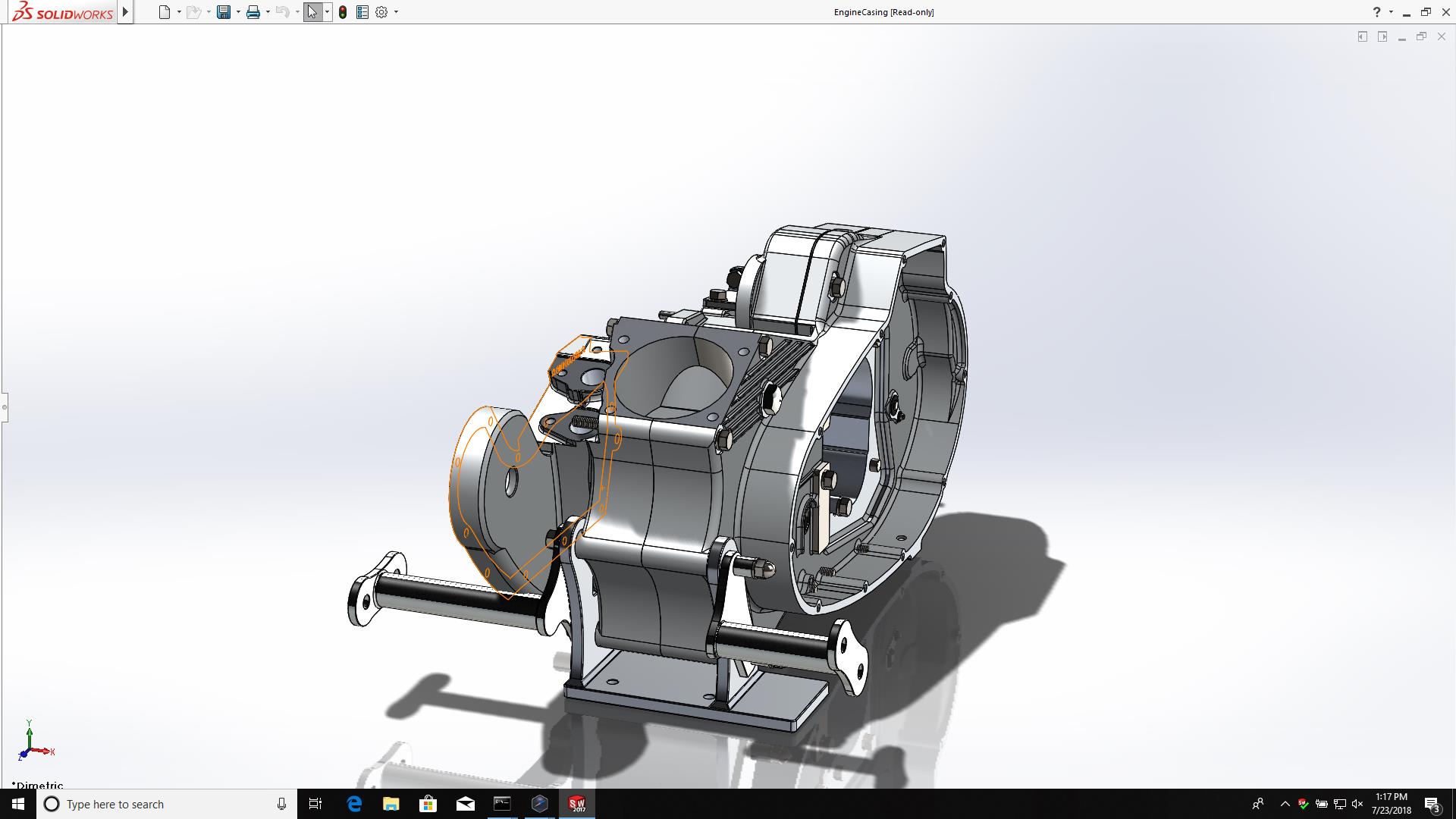Image resolution: width=1456 pixels, height=819 pixels.
Task: Open the File Properties list icon
Action: [x=362, y=12]
